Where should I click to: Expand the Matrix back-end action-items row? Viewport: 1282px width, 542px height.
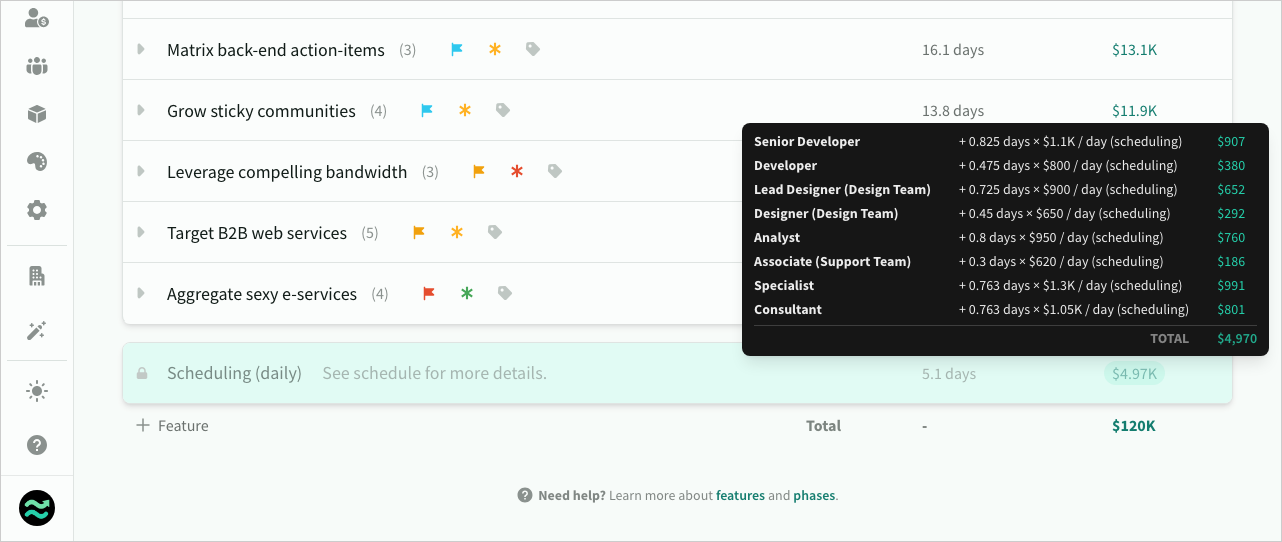141,49
